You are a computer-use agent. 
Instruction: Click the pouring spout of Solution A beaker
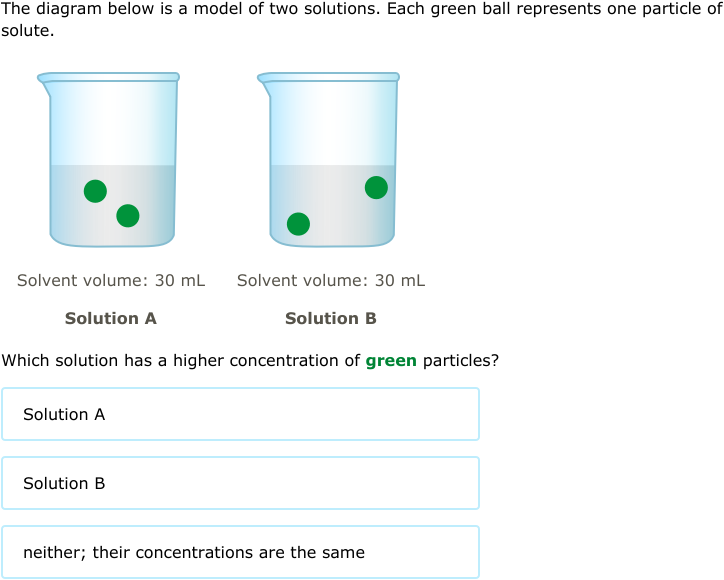(44, 80)
